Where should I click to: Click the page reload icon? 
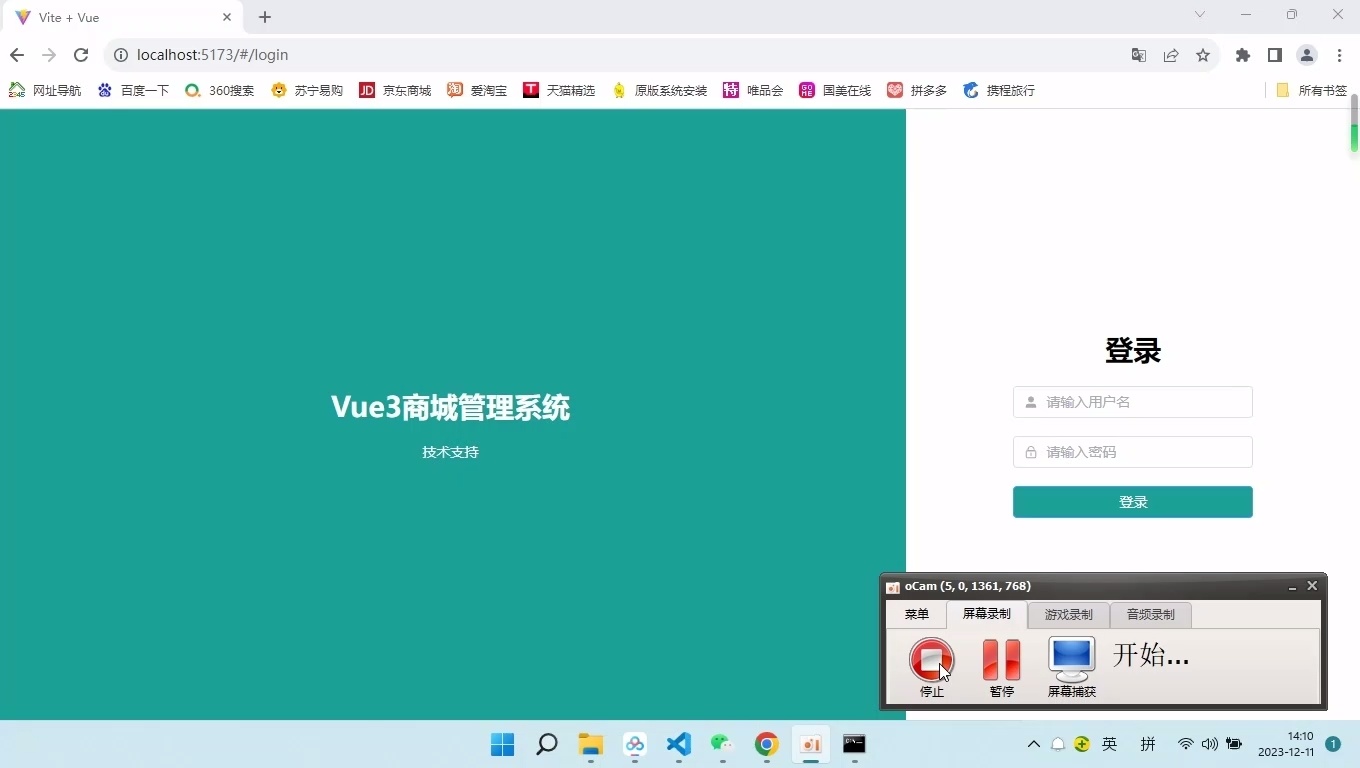click(81, 55)
